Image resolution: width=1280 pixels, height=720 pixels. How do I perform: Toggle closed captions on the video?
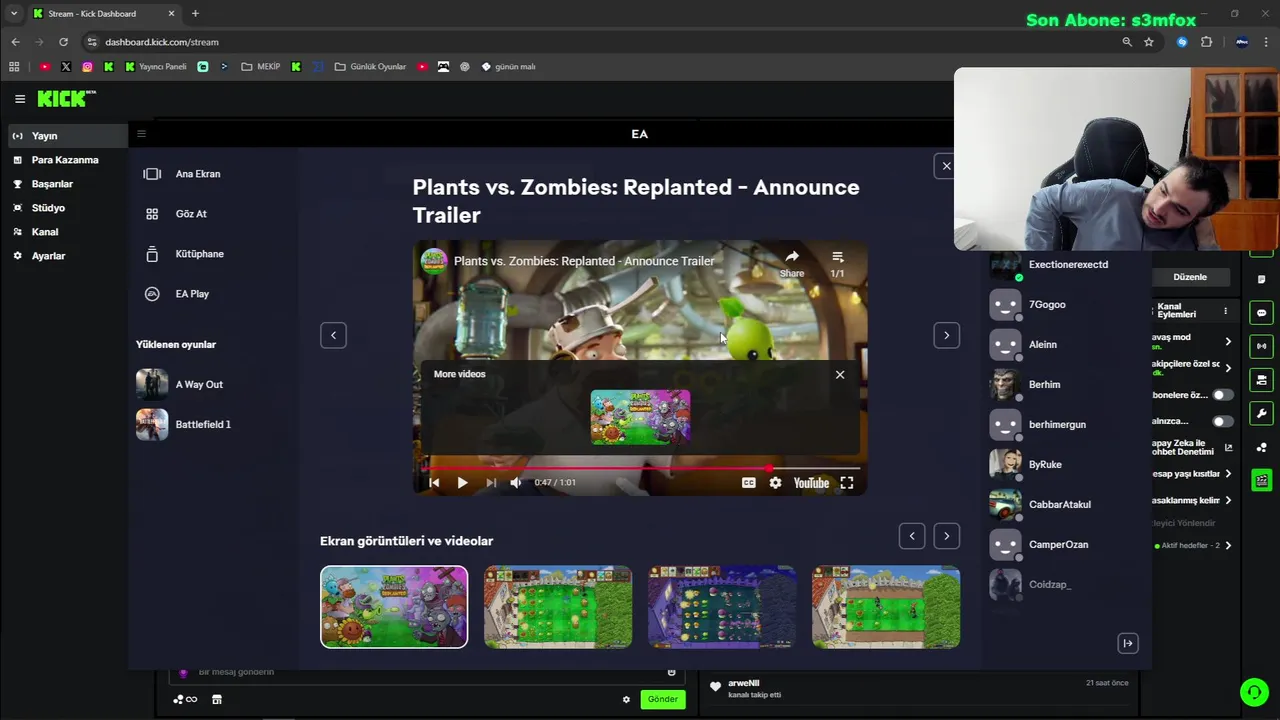[748, 483]
